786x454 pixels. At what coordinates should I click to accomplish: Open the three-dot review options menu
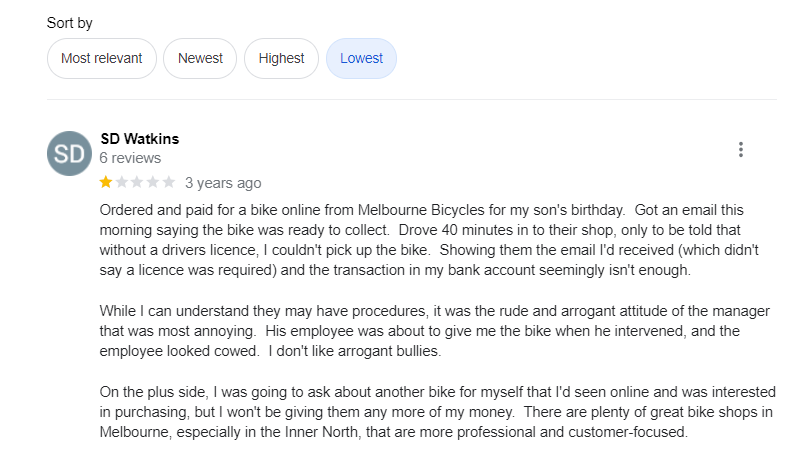[740, 150]
